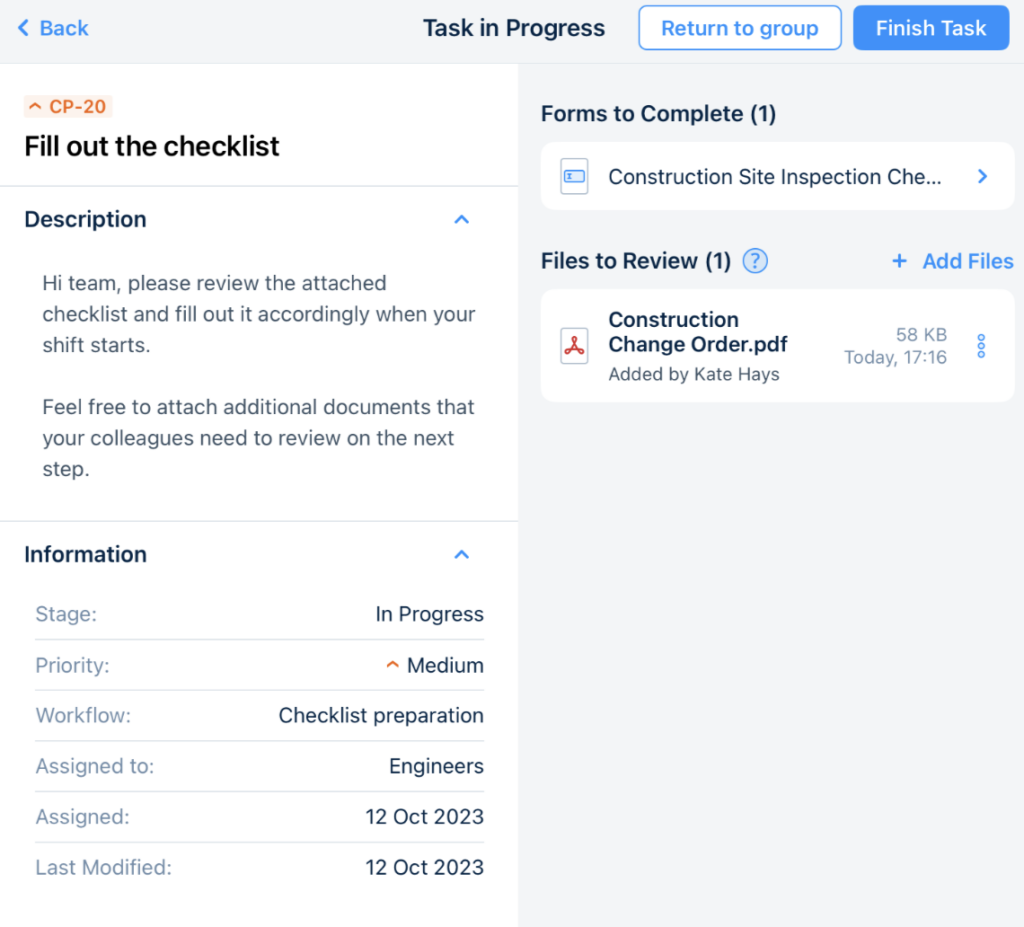Screen dimensions: 1024x927
Task: Click the Checklist preparation workflow value
Action: pyautogui.click(x=380, y=716)
